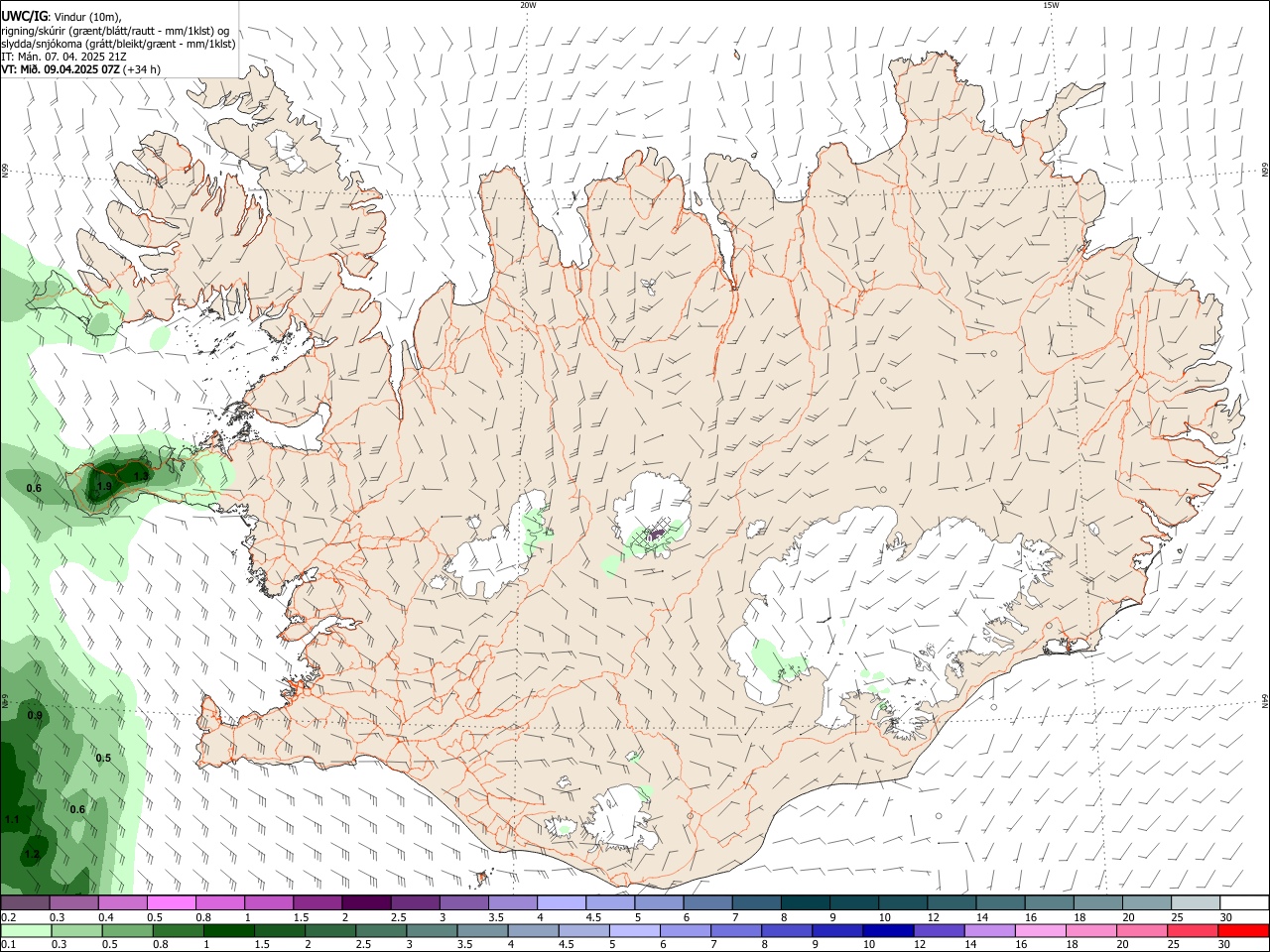Choose the rain legend swatch starting at 2.5
This screenshot has height=952, width=1270.
381,931
